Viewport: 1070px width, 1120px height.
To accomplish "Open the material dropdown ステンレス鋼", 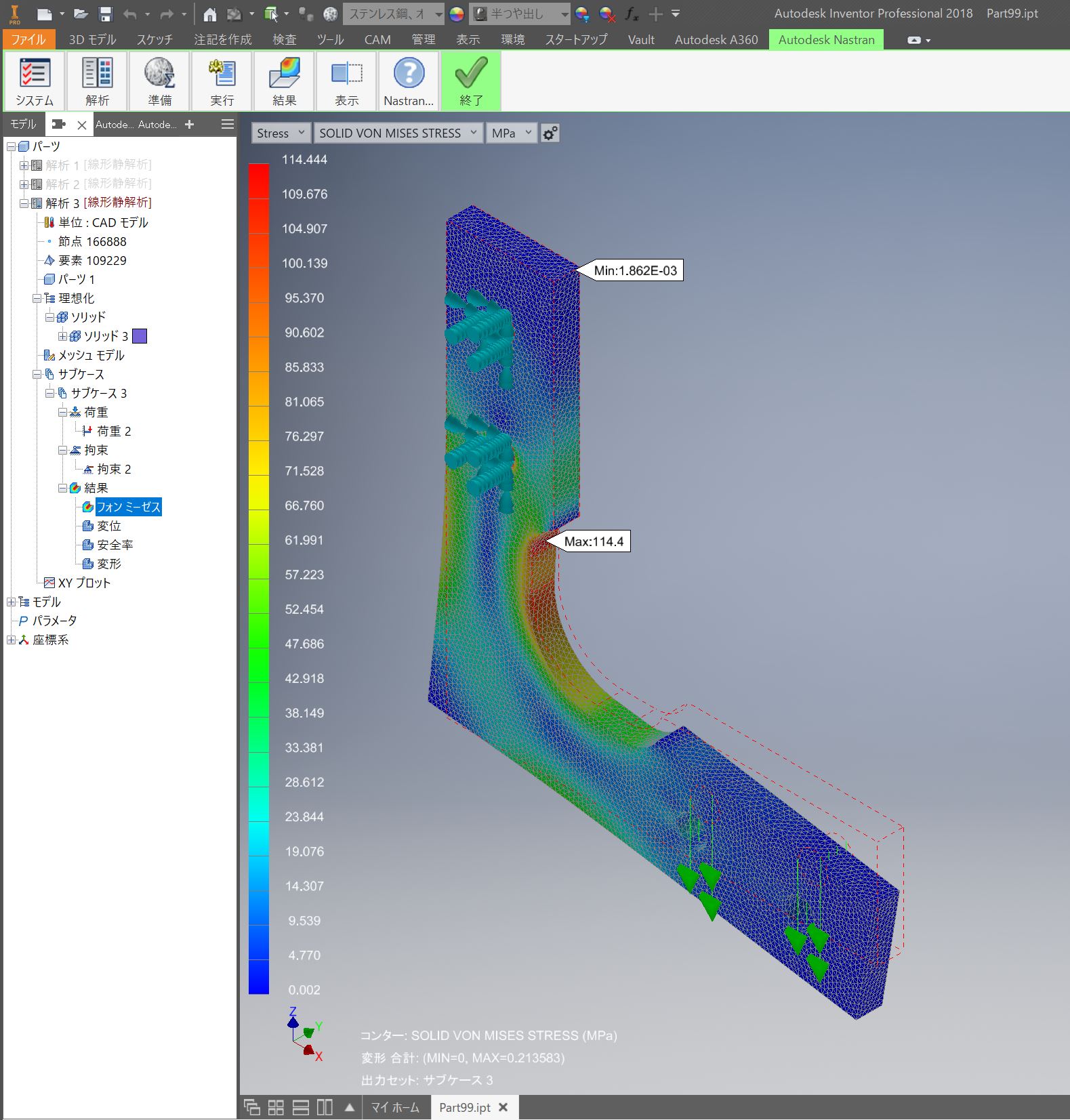I will pyautogui.click(x=394, y=14).
